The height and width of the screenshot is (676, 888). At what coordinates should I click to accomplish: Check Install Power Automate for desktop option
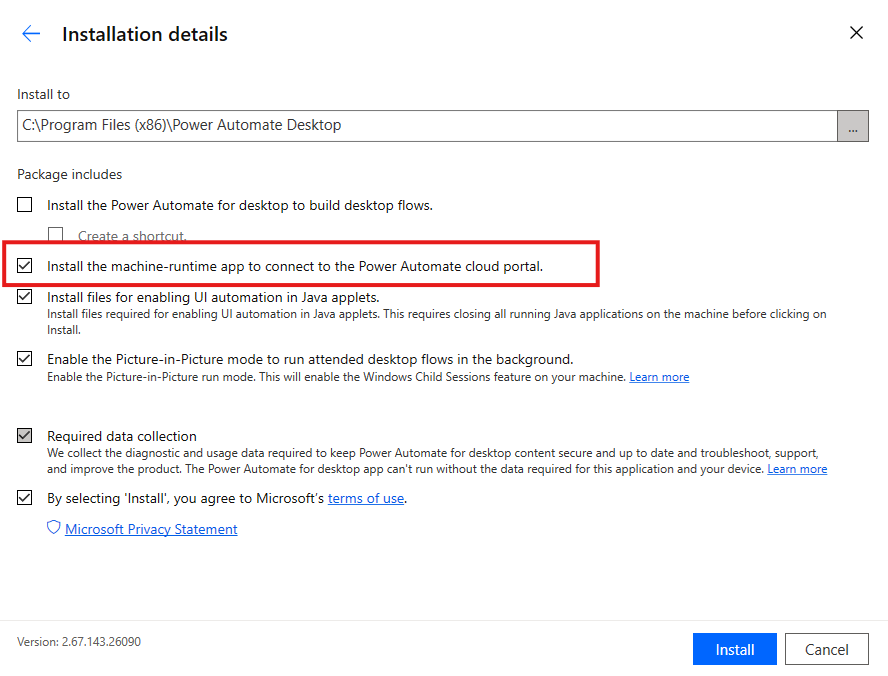tap(24, 204)
